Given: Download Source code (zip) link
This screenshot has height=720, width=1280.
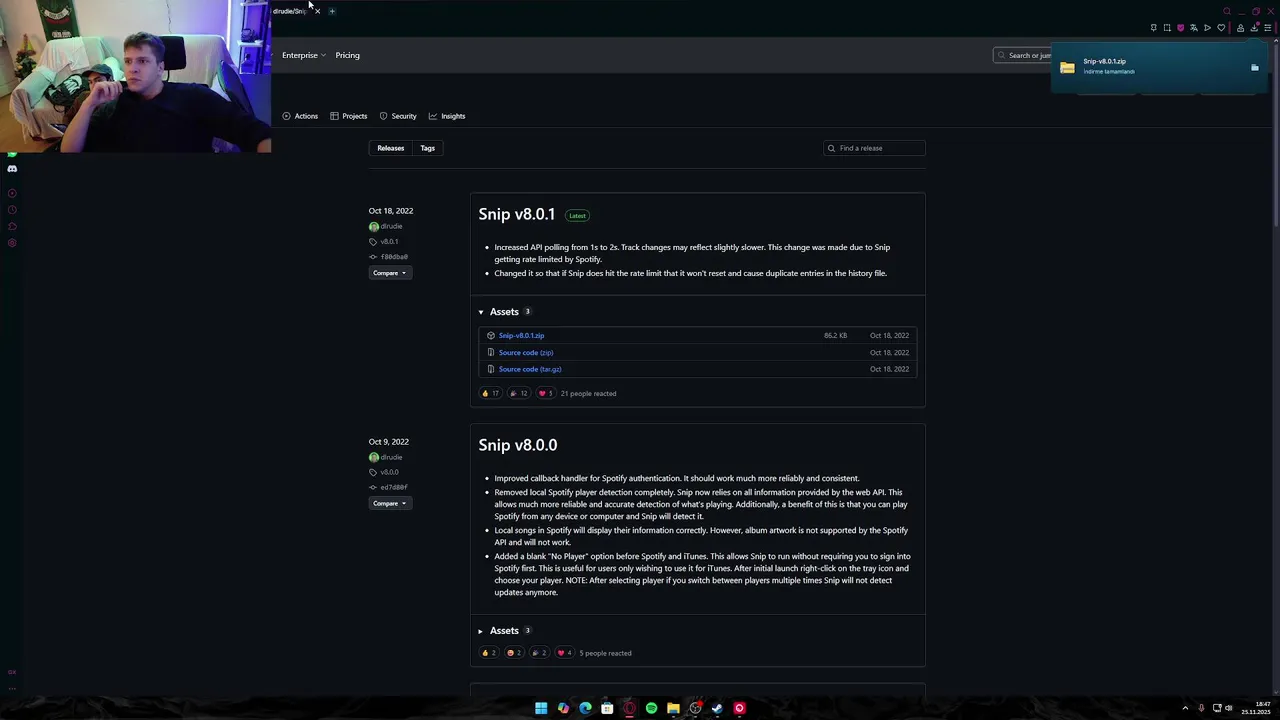Looking at the screenshot, I should click(x=526, y=353).
